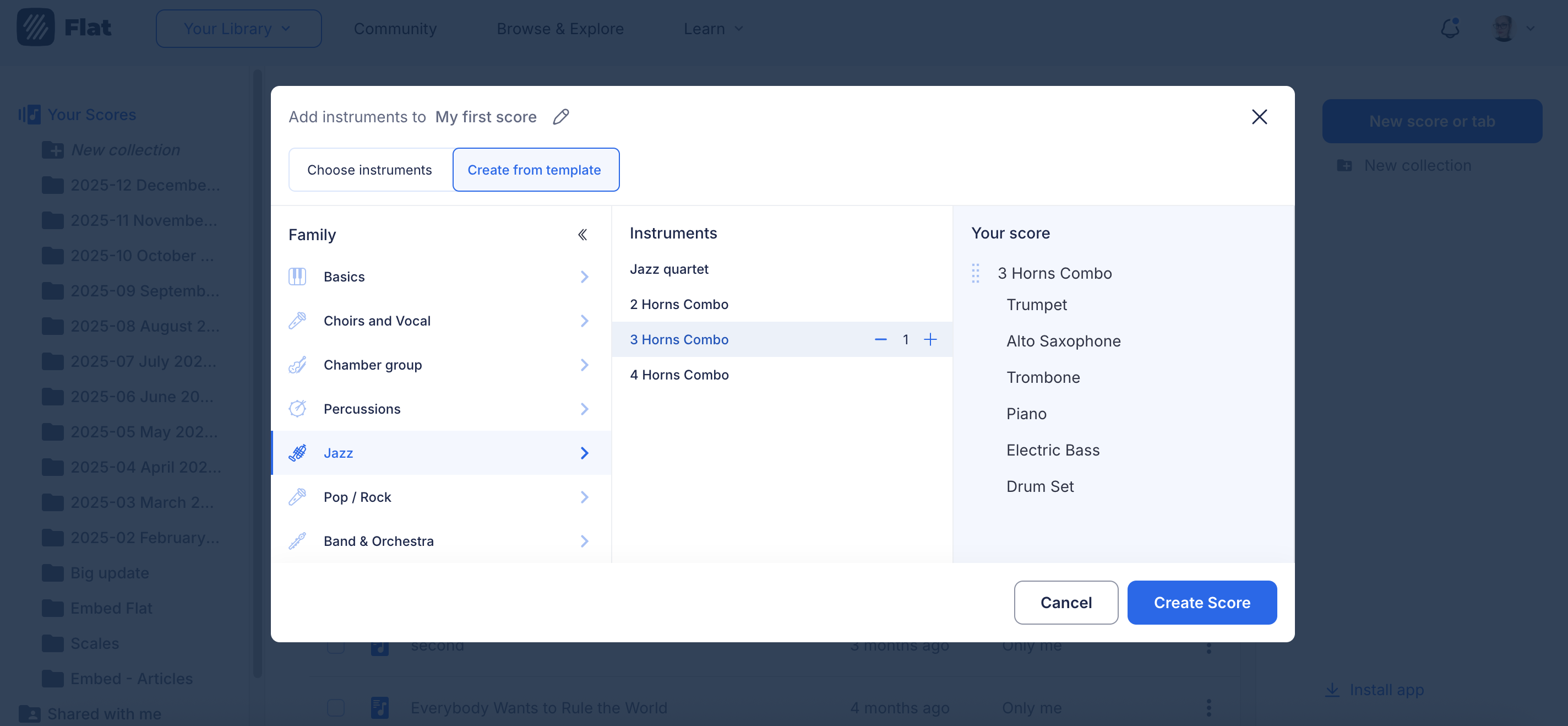This screenshot has height=726, width=1568.
Task: Select the second row checkbox
Action: (x=335, y=646)
